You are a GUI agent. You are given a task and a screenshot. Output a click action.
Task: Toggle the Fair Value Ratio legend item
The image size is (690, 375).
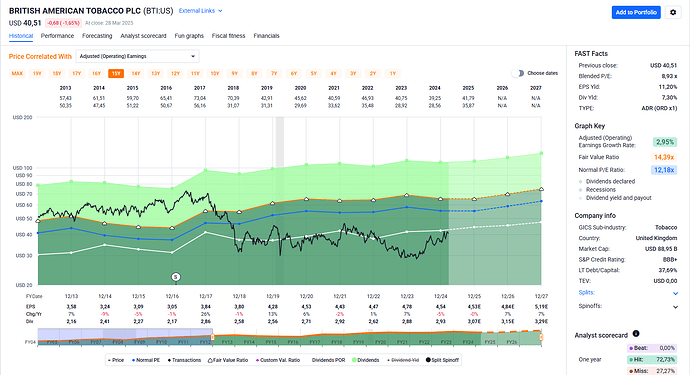tap(228, 360)
